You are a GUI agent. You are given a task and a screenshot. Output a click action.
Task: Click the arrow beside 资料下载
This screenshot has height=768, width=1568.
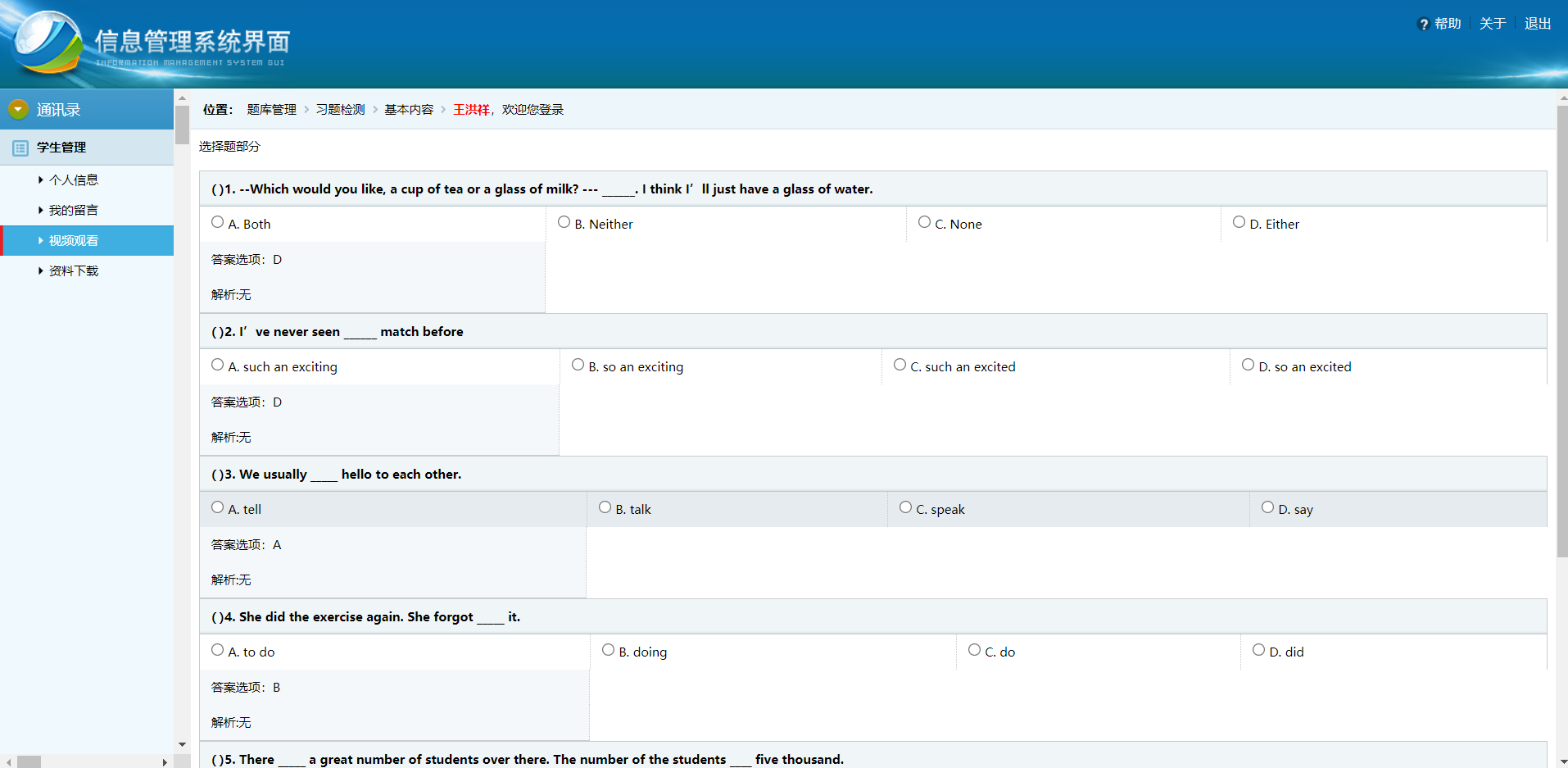[x=40, y=270]
